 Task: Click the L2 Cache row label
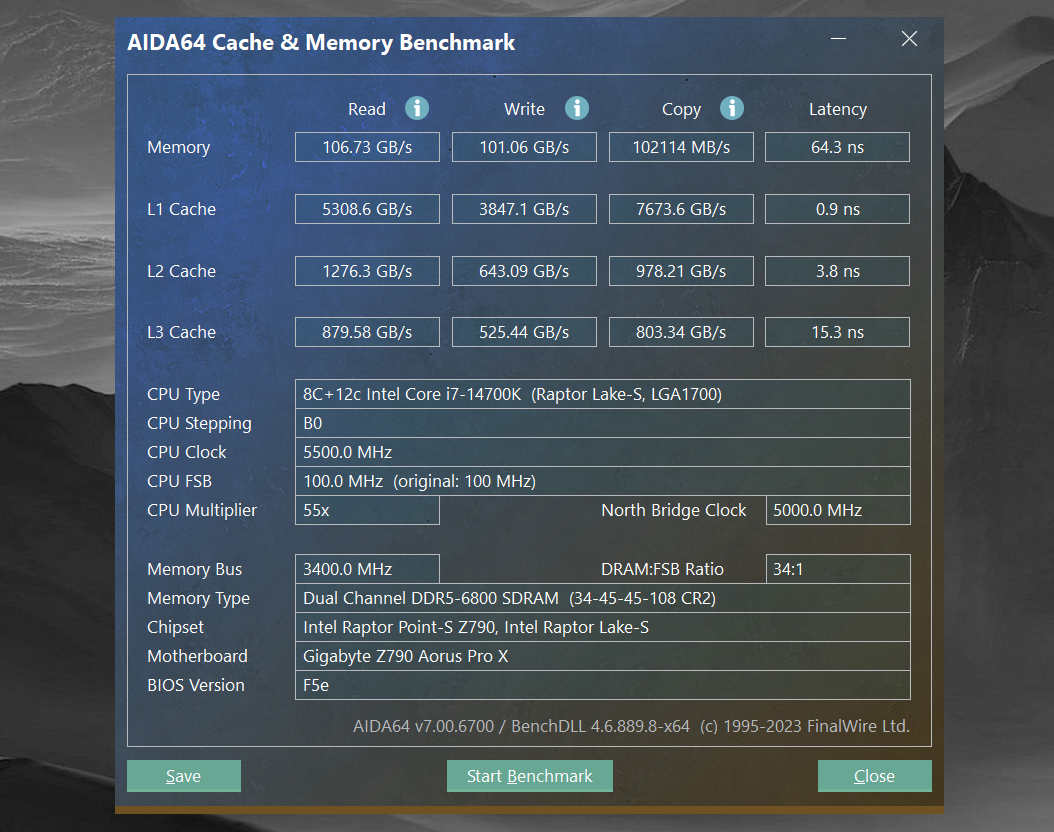coord(181,271)
